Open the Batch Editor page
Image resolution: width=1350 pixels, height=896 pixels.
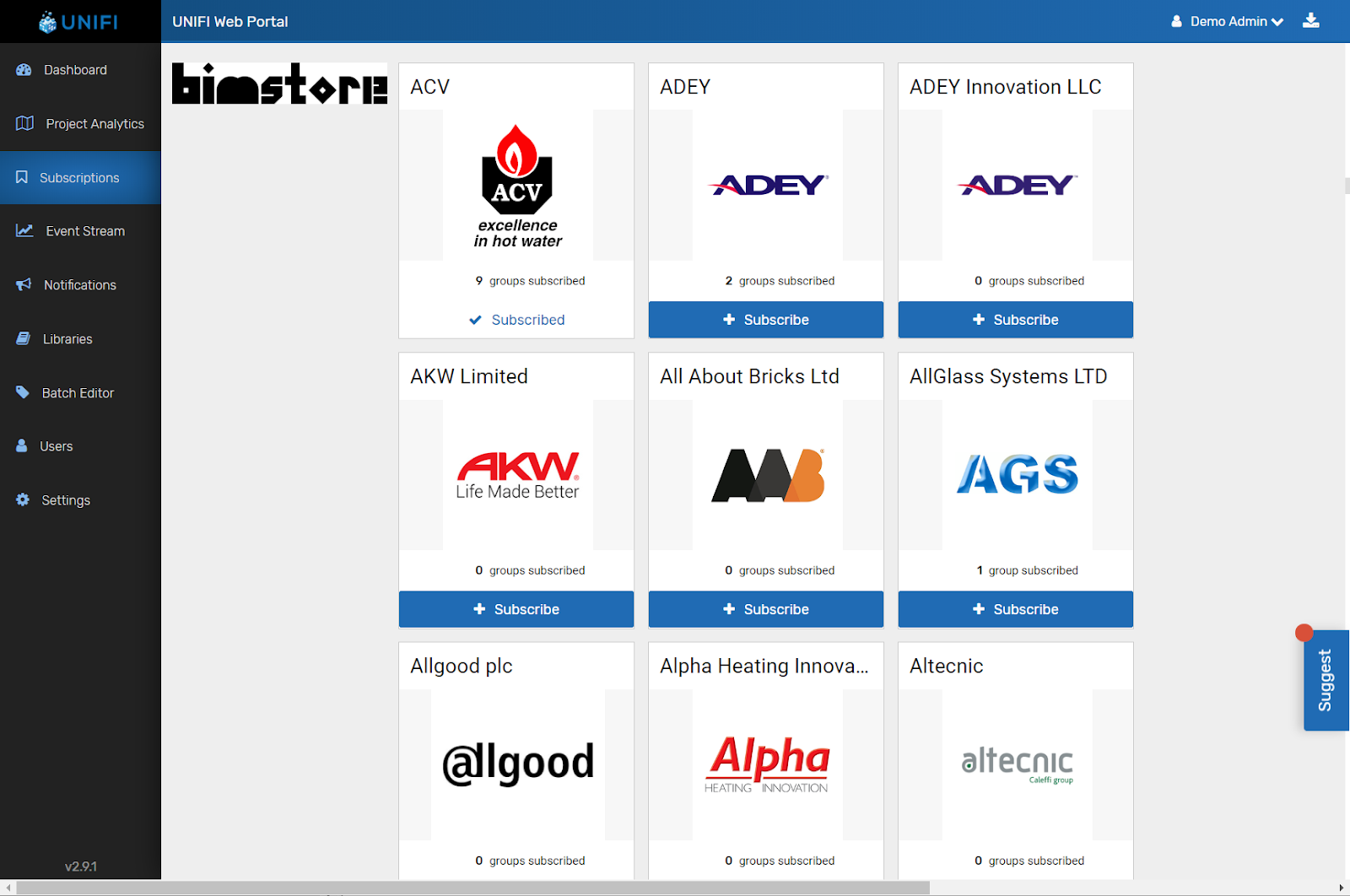[x=80, y=392]
